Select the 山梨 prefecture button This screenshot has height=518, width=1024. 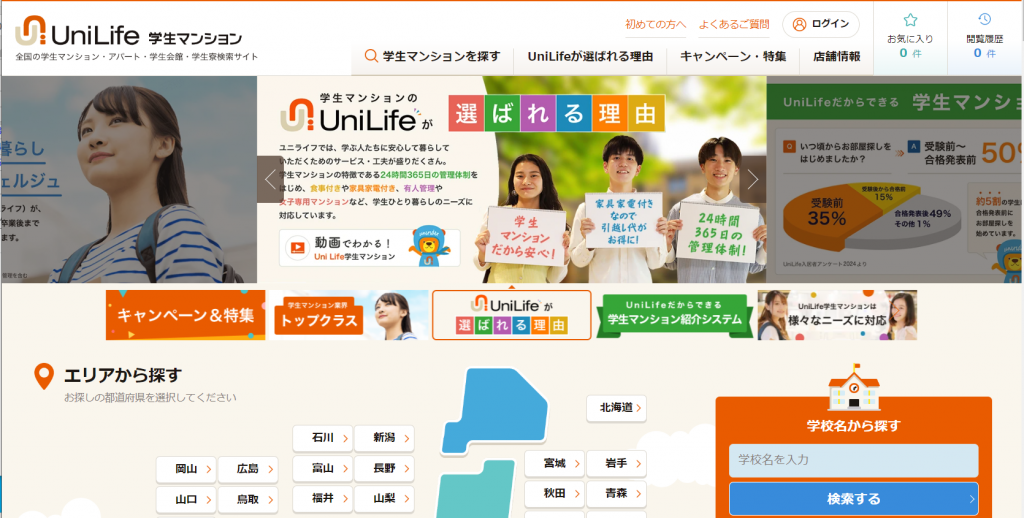click(x=384, y=498)
